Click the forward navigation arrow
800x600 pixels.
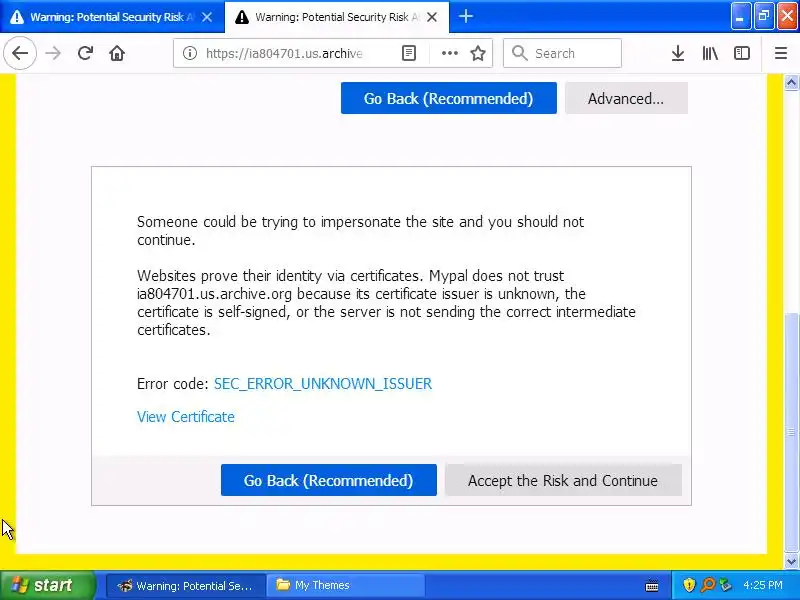pos(53,53)
